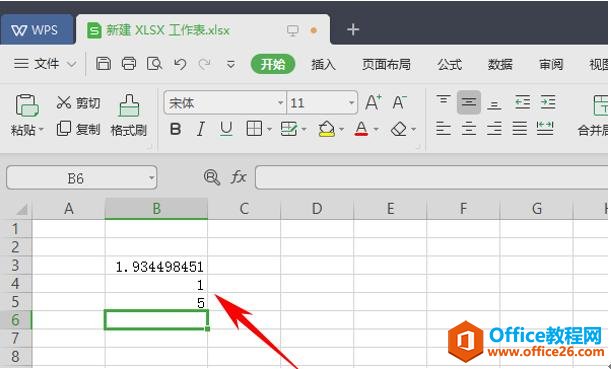The width and height of the screenshot is (611, 369).
Task: Click the Borders grid icon
Action: tap(254, 129)
